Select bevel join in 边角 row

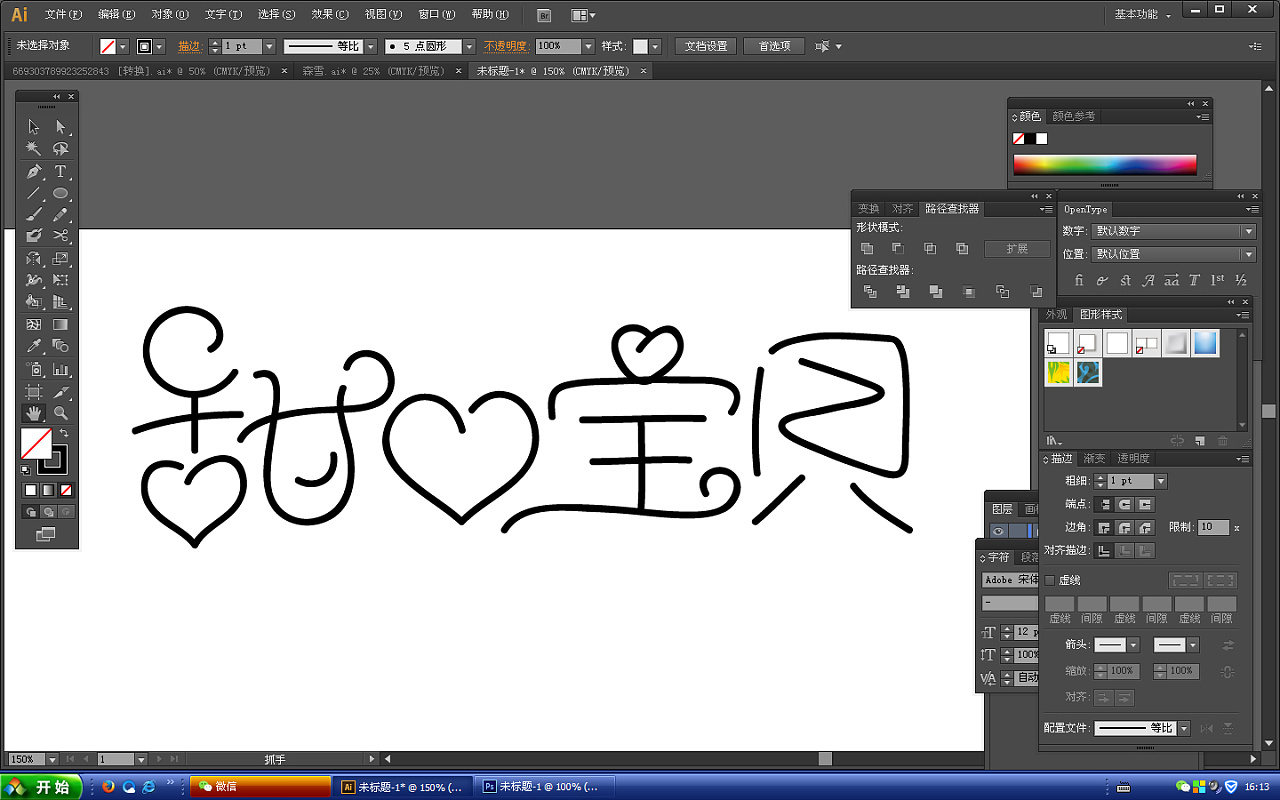coord(1145,527)
